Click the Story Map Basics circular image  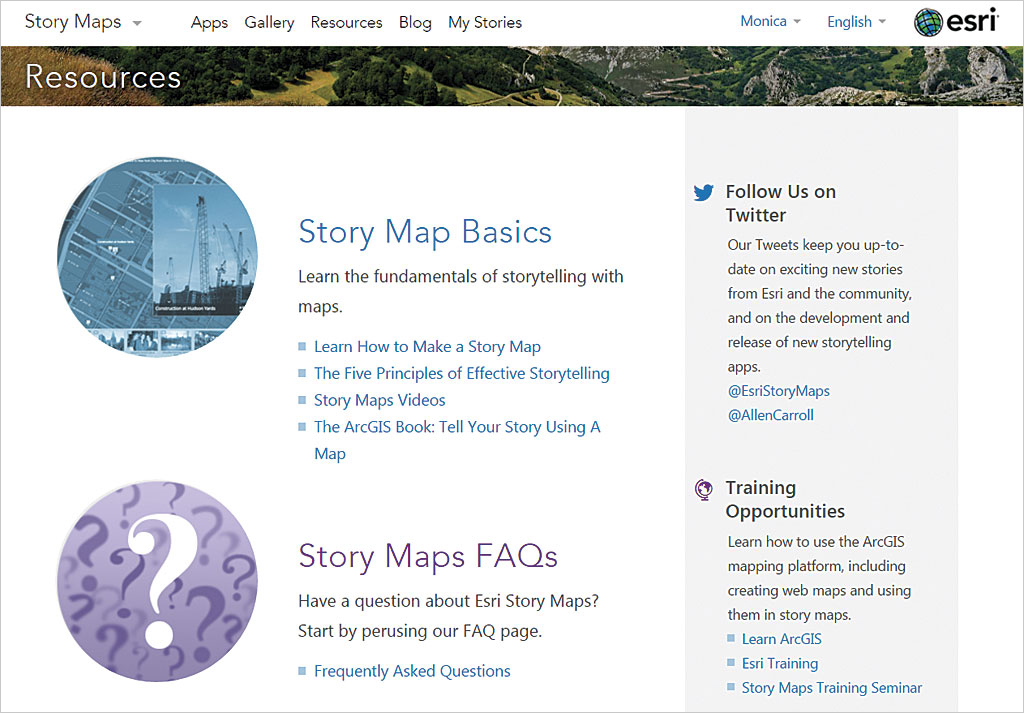coord(157,257)
